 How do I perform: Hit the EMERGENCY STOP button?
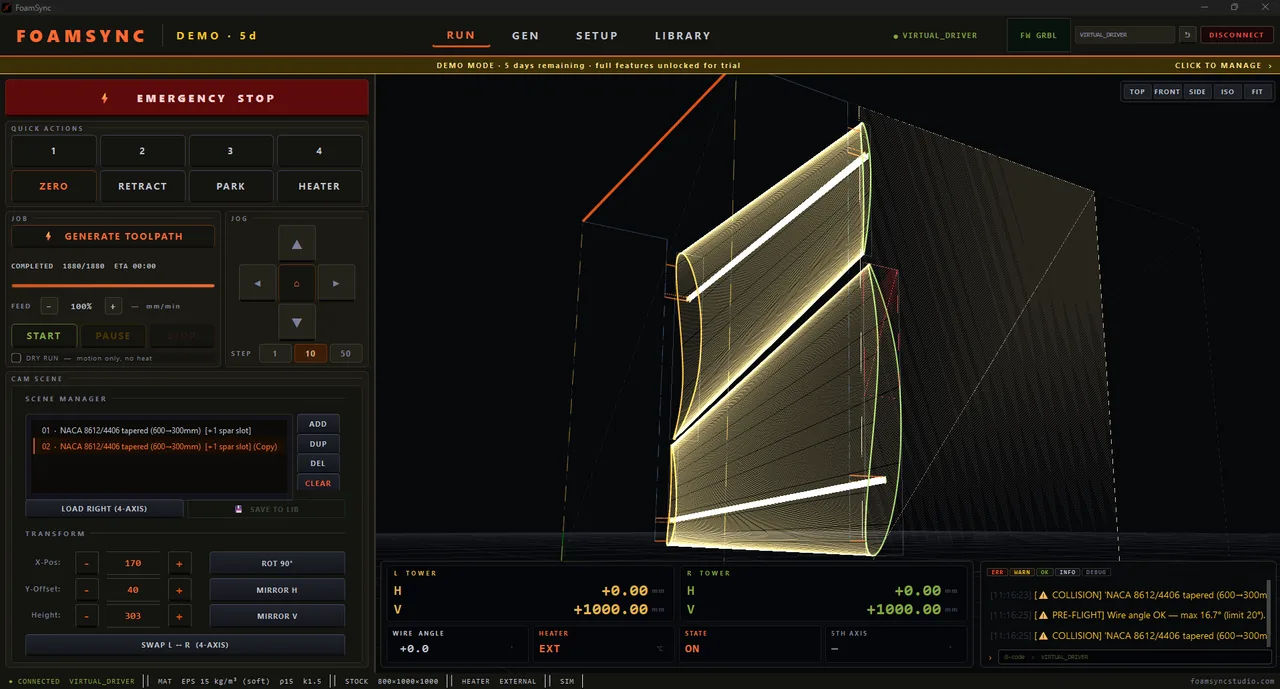tap(187, 98)
